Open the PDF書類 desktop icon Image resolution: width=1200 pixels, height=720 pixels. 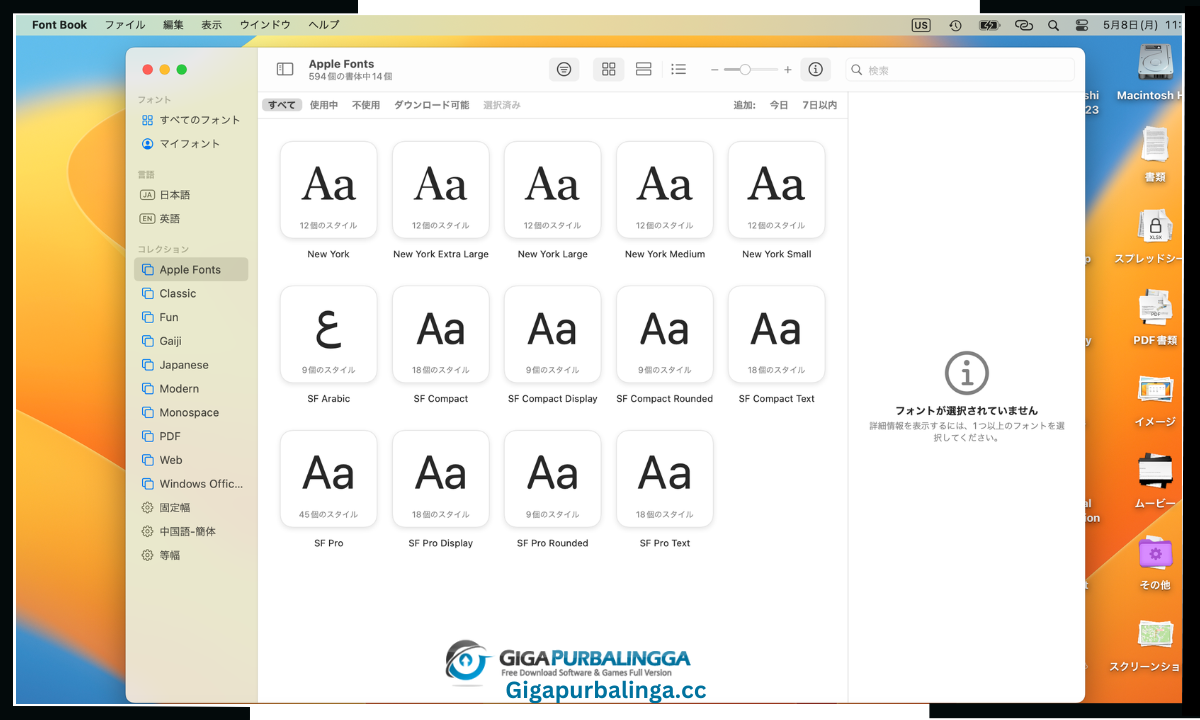click(1155, 318)
